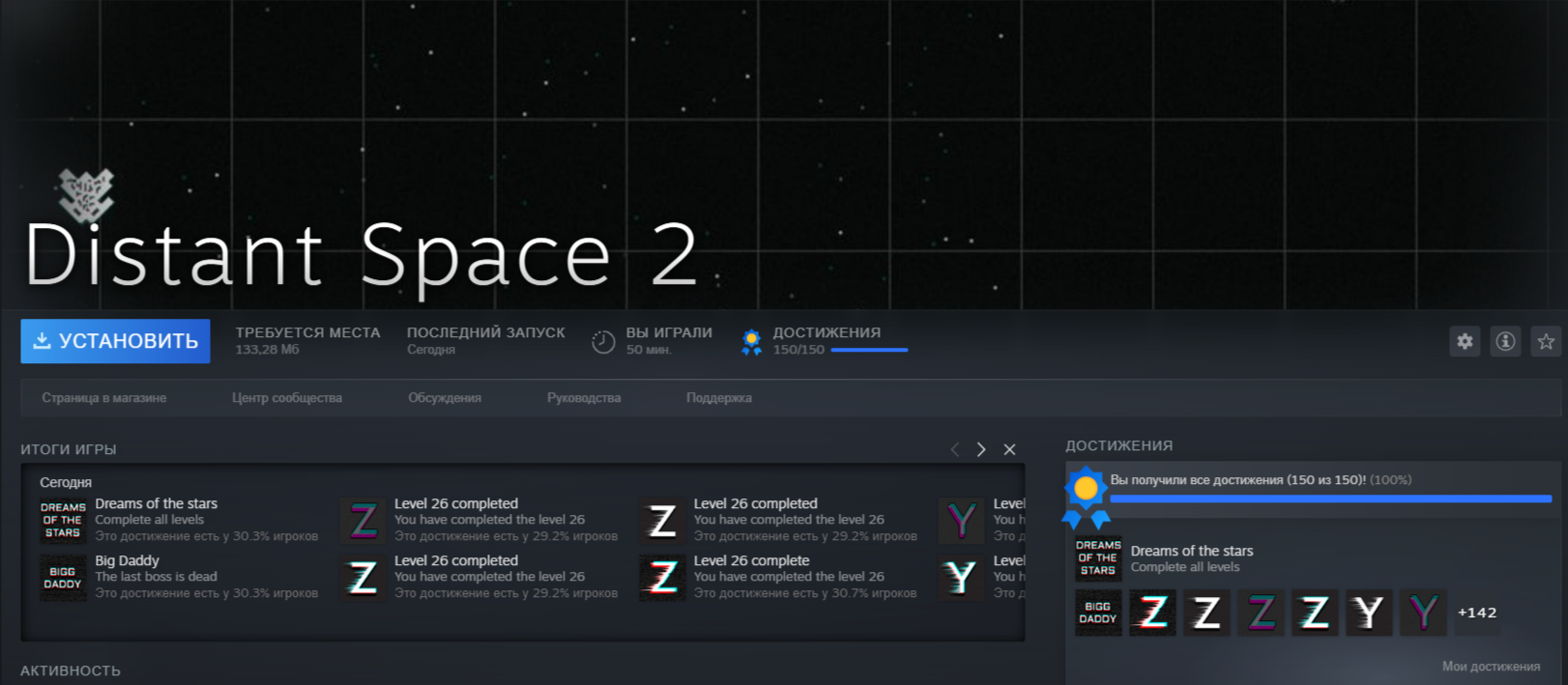Click 'Сегодня' under ПОСЛЕДНИЙ ЗАПУСК
The height and width of the screenshot is (685, 1568).
pyautogui.click(x=431, y=350)
